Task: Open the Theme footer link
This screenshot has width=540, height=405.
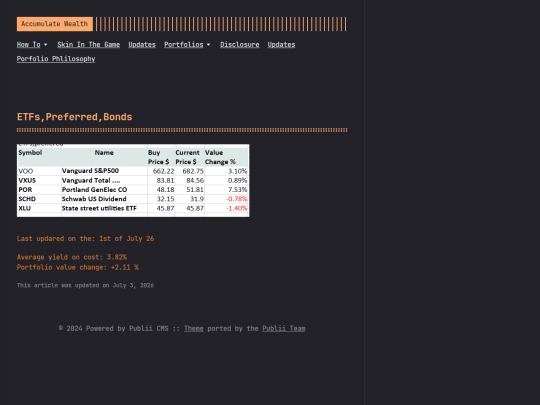Action: point(194,329)
